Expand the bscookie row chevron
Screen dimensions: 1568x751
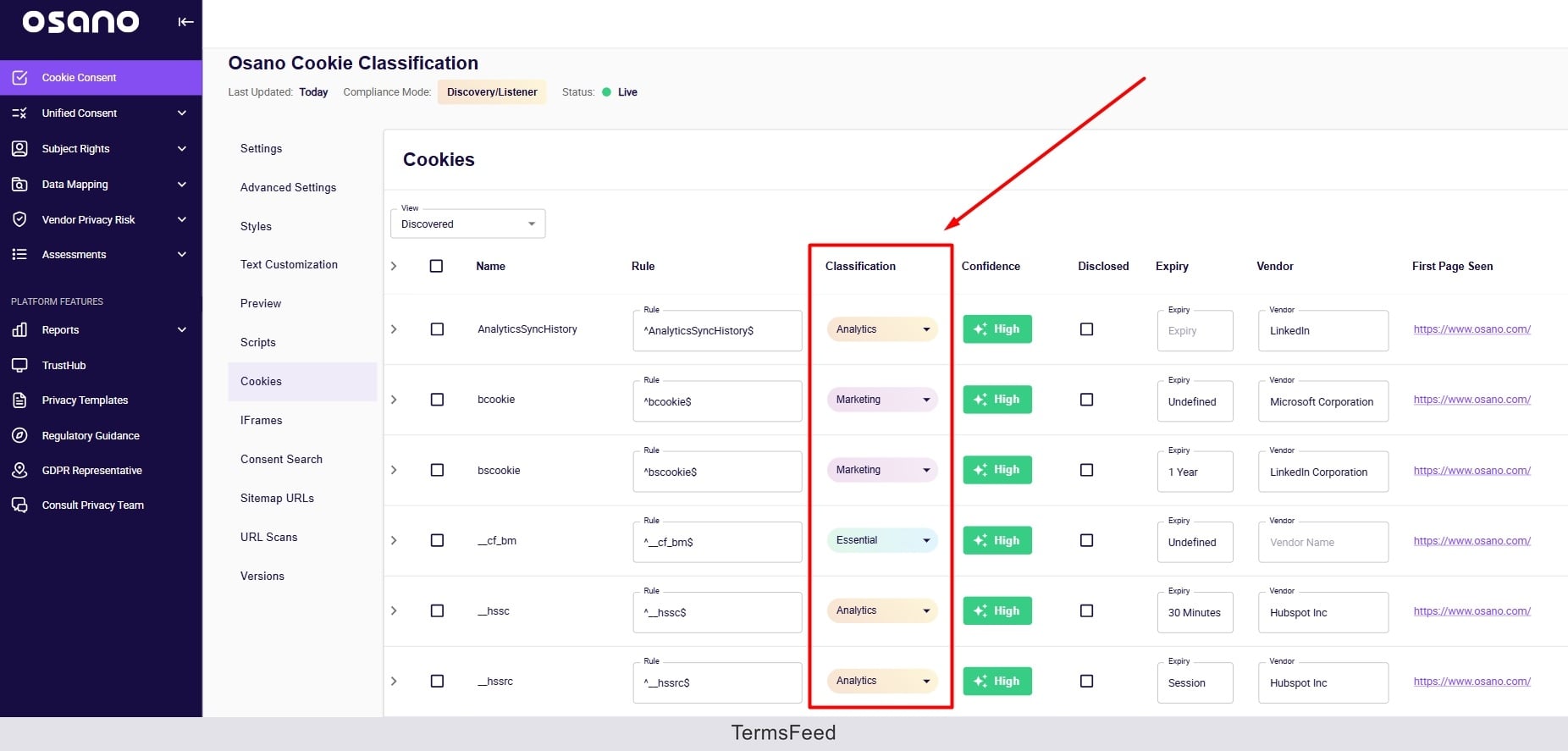[x=394, y=470]
